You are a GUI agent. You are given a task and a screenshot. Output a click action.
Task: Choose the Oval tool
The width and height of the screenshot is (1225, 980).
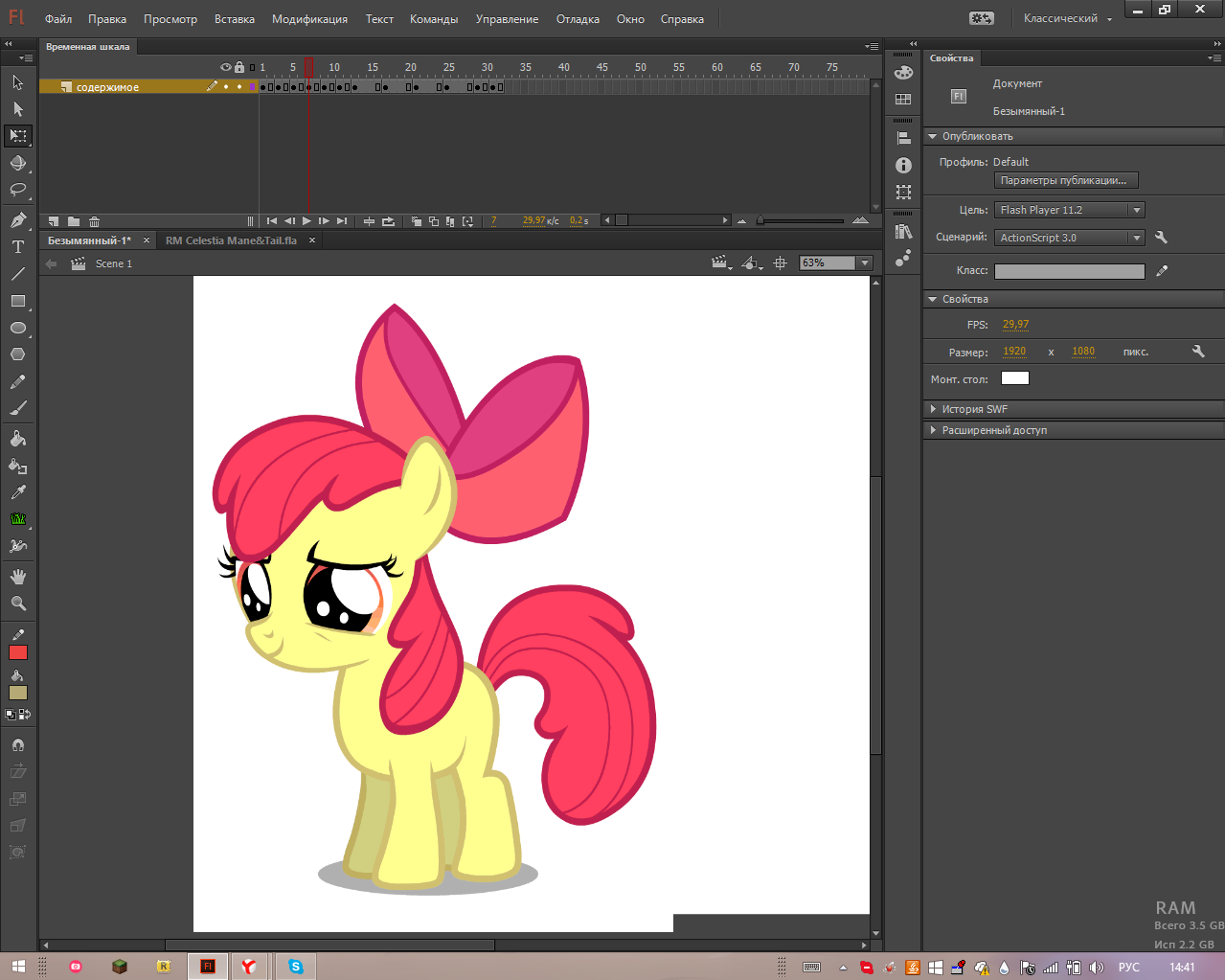coord(18,328)
